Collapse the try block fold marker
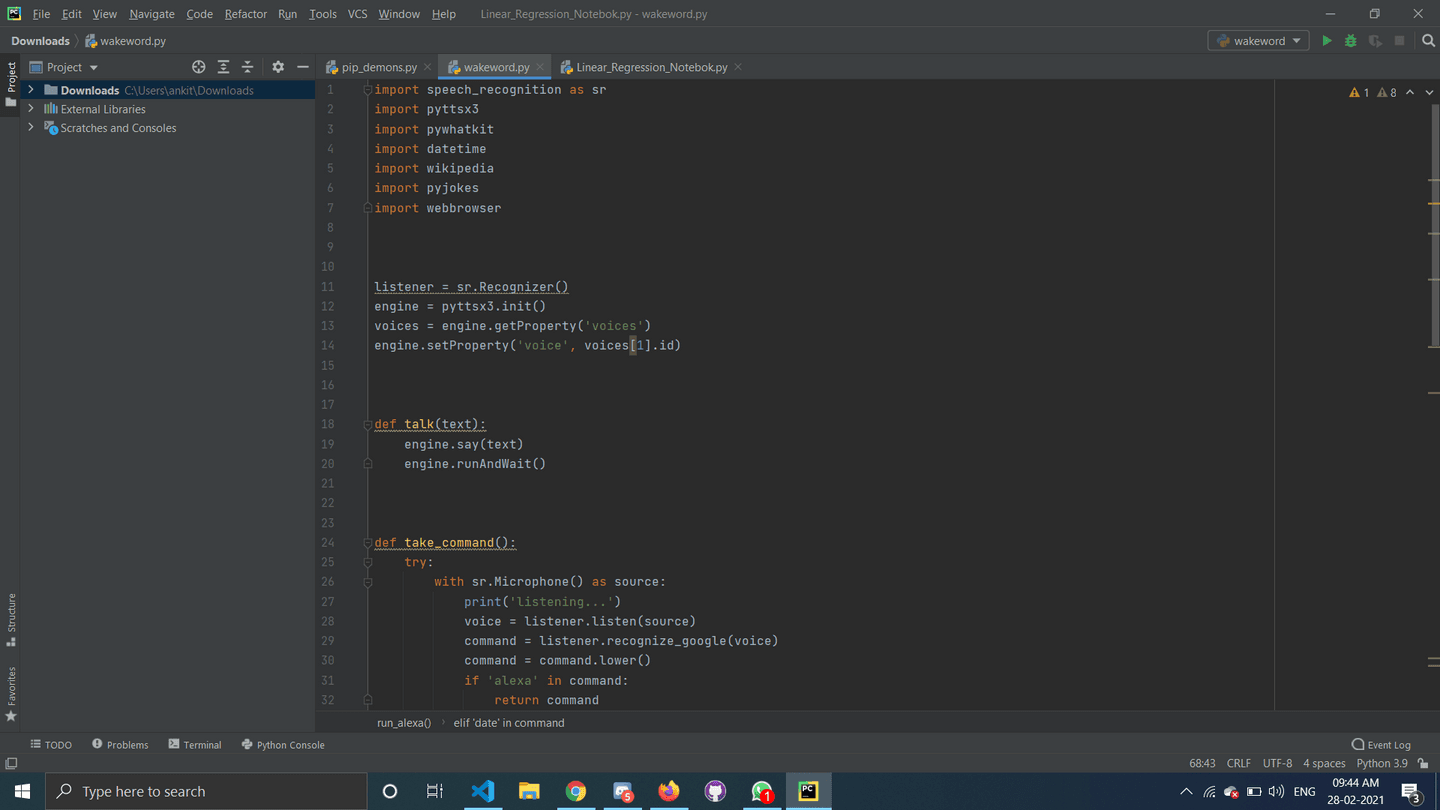The image size is (1440, 810). coord(367,562)
